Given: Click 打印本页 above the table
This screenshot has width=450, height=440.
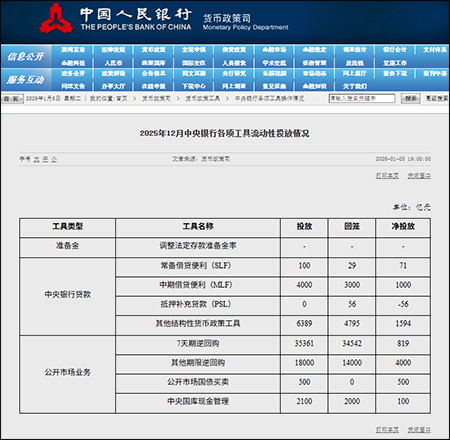Looking at the screenshot, I should pyautogui.click(x=387, y=176).
